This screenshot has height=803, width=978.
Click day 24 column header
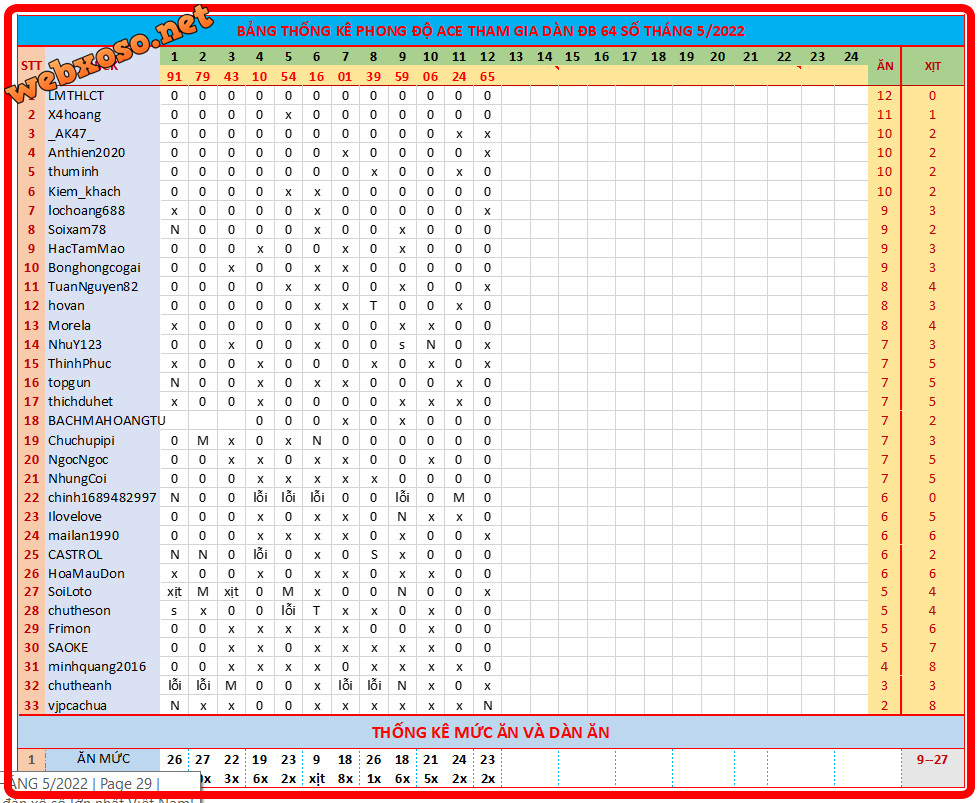tap(850, 57)
